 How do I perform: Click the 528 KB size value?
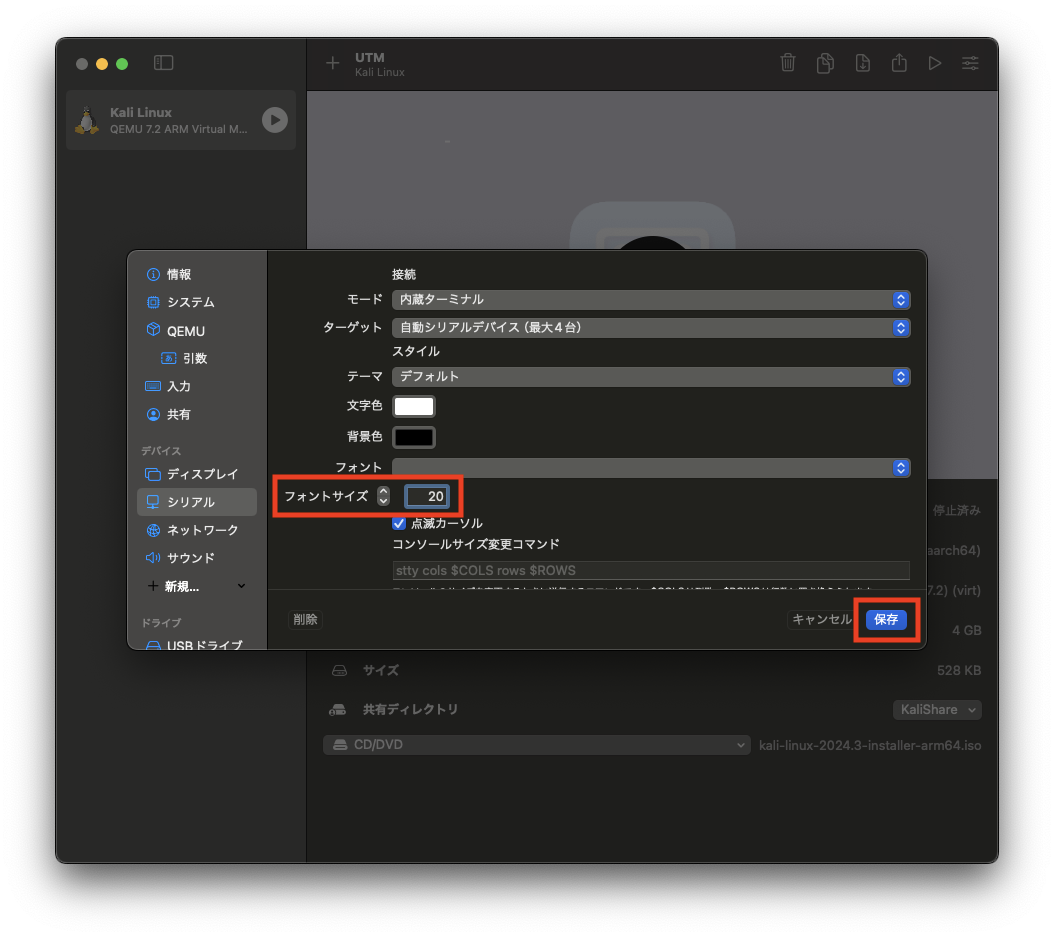pos(959,670)
